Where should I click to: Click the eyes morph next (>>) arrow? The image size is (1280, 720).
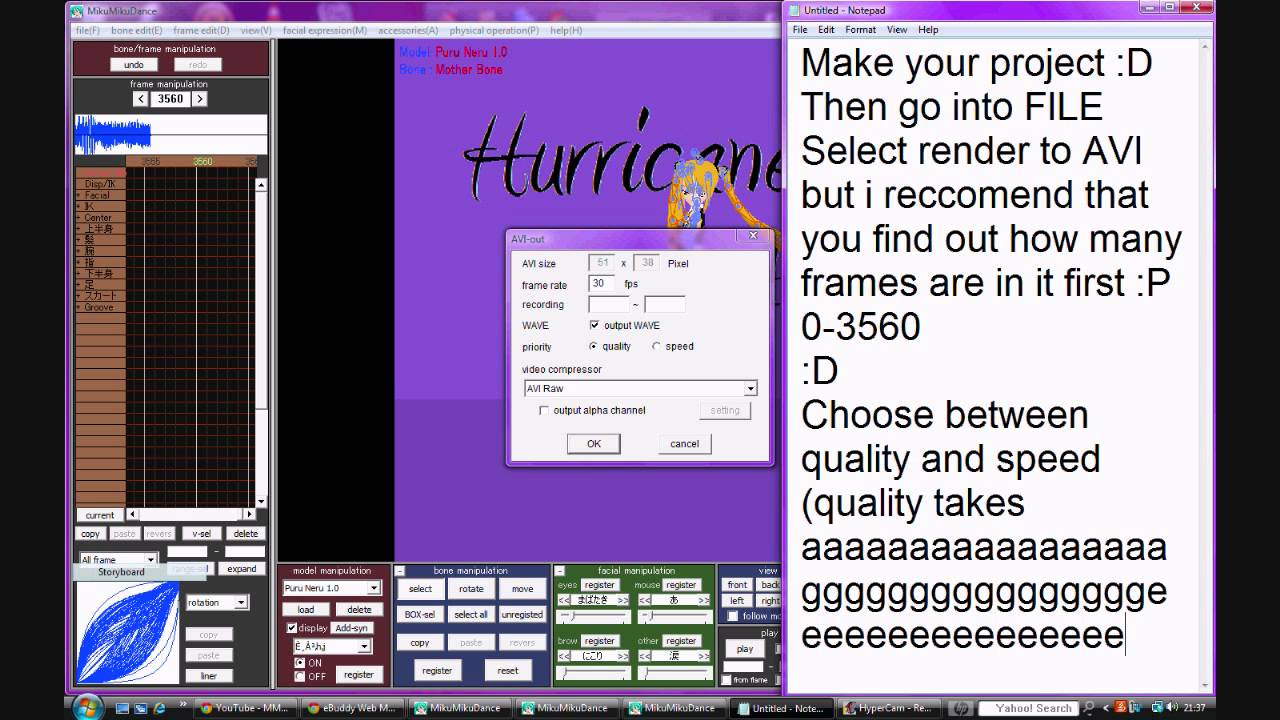tap(623, 600)
